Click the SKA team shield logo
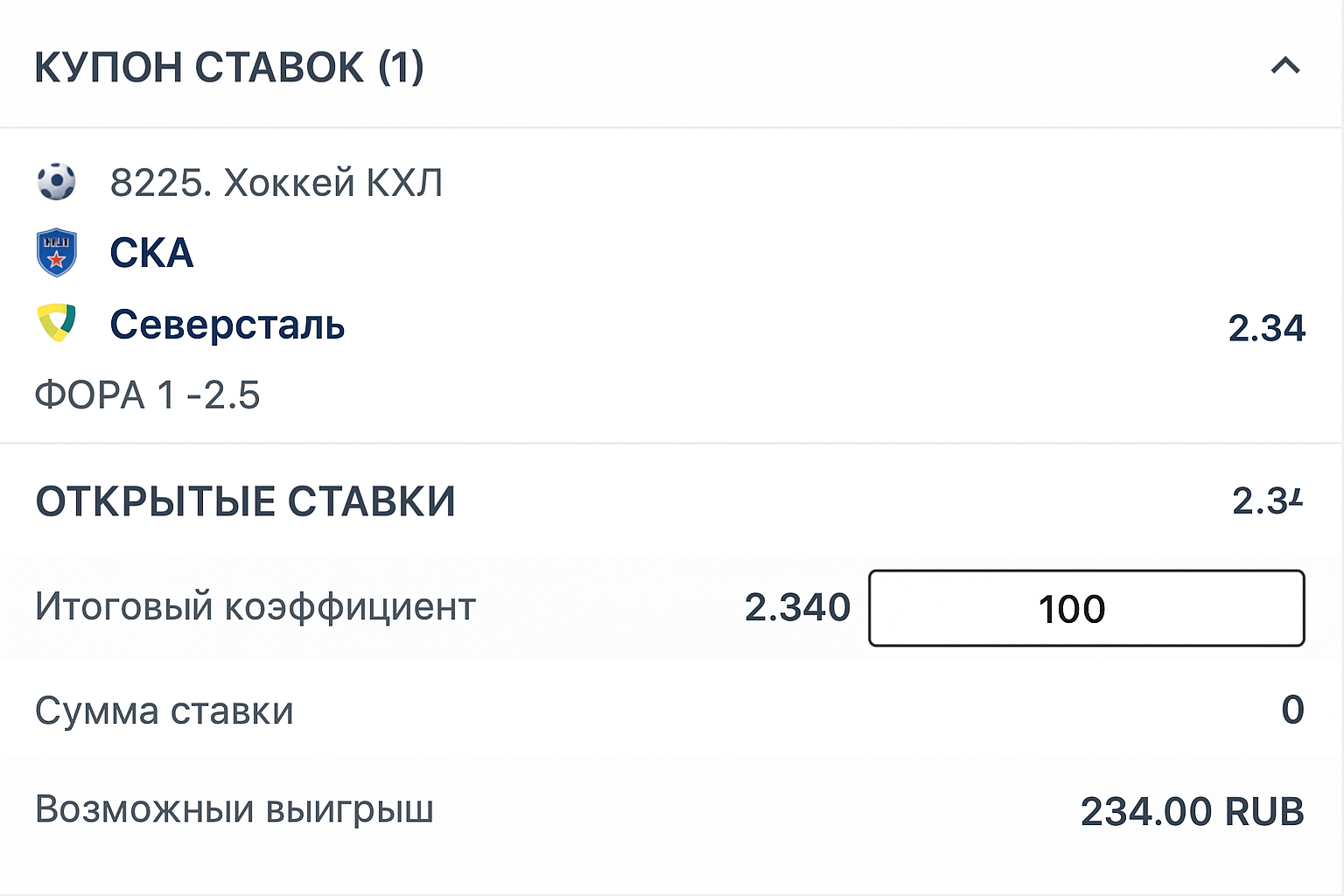Screen dimensions: 1344x896 57,253
